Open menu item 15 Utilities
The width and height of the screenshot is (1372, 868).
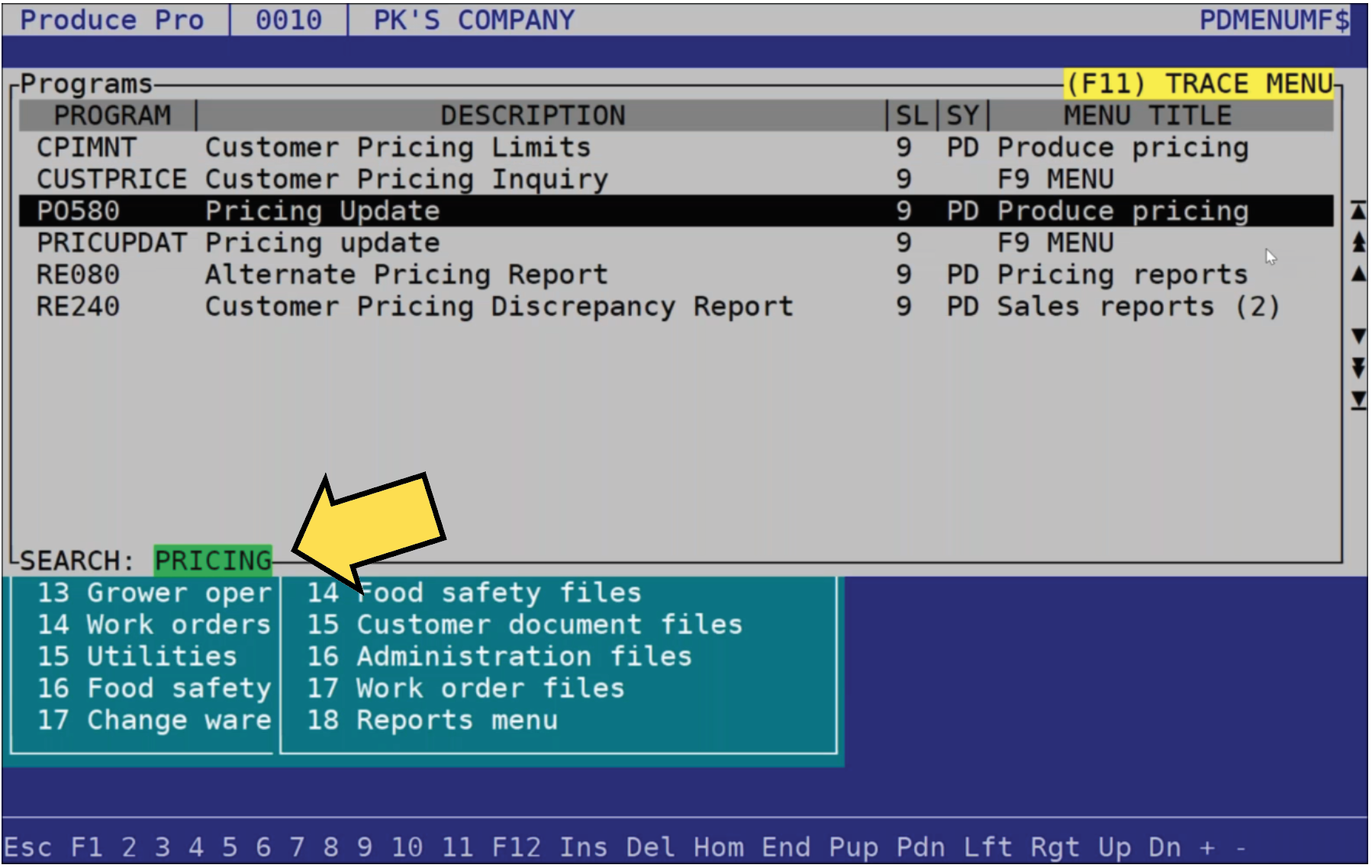tap(138, 656)
